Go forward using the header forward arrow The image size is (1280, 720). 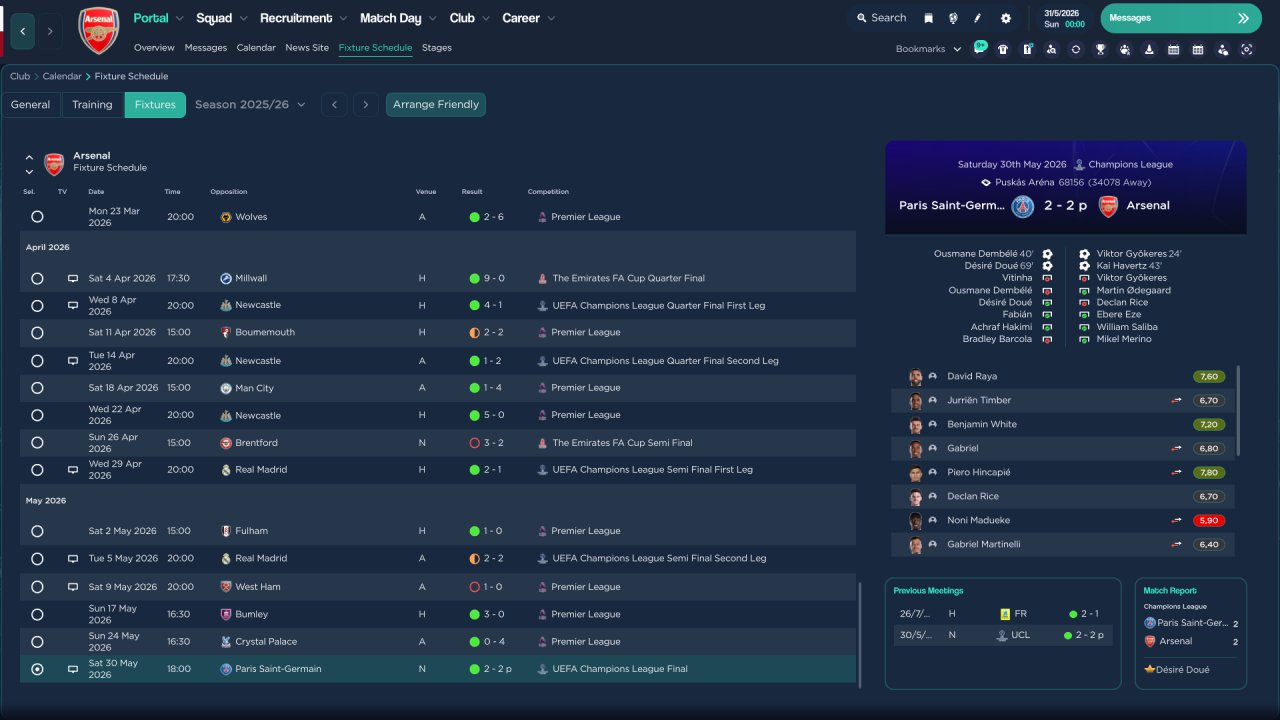point(50,31)
